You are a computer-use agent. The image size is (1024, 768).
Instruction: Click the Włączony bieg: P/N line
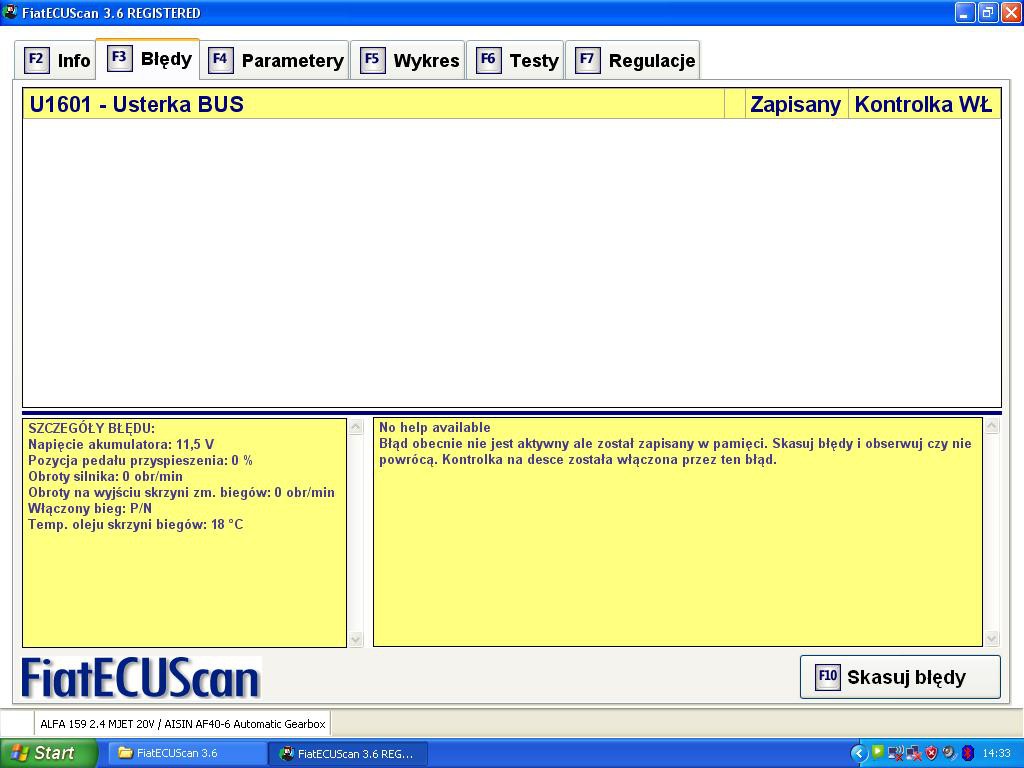pyautogui.click(x=90, y=508)
